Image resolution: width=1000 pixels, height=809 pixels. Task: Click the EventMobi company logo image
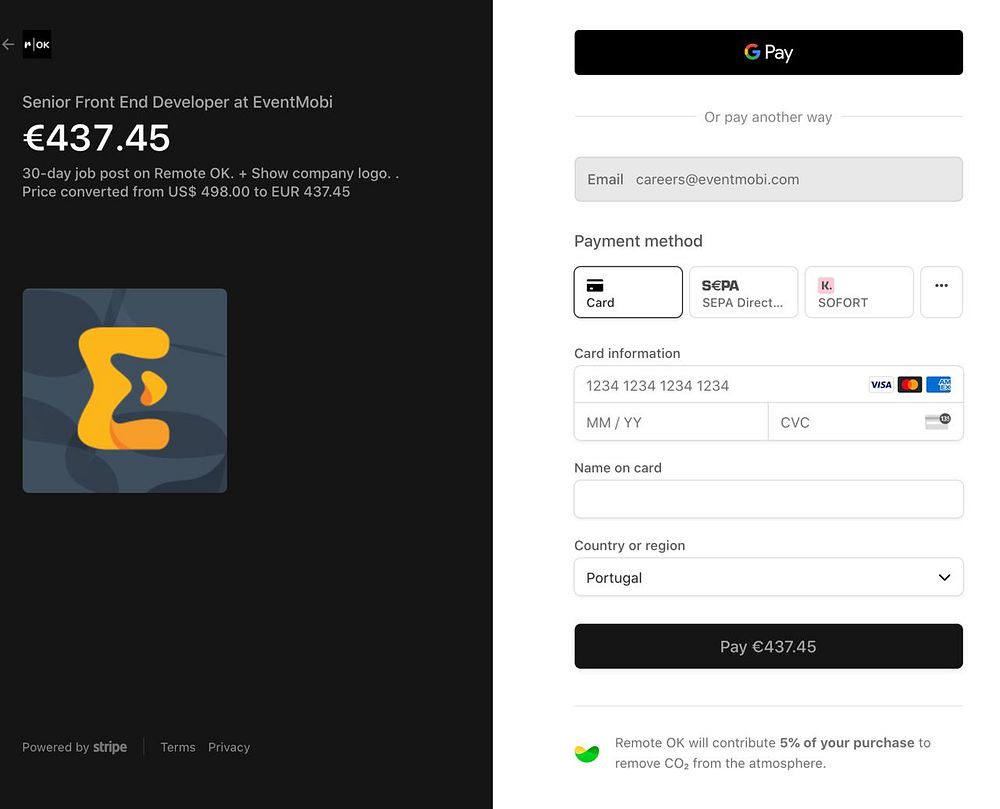point(125,391)
